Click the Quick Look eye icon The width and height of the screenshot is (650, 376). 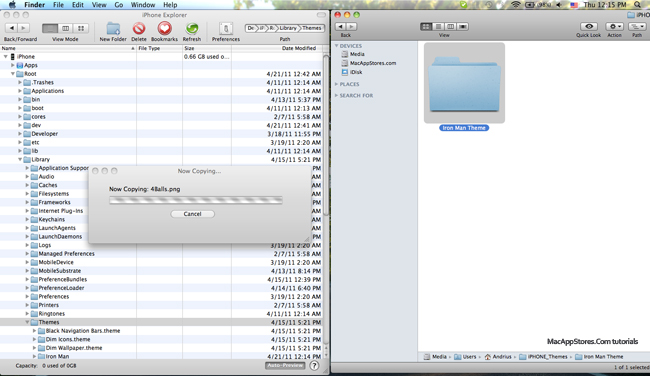(589, 26)
